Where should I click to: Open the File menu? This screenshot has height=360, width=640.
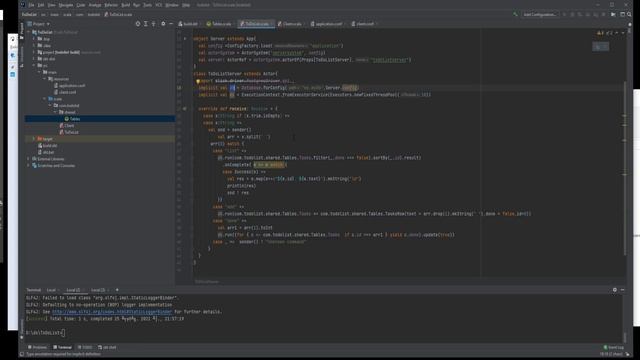[31, 5]
